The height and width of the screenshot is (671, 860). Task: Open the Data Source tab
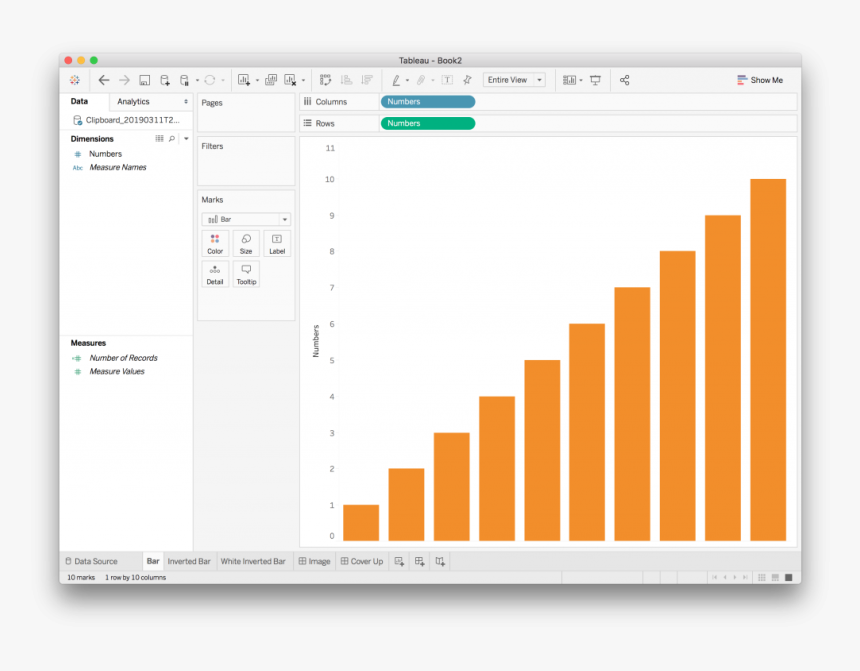click(x=92, y=561)
